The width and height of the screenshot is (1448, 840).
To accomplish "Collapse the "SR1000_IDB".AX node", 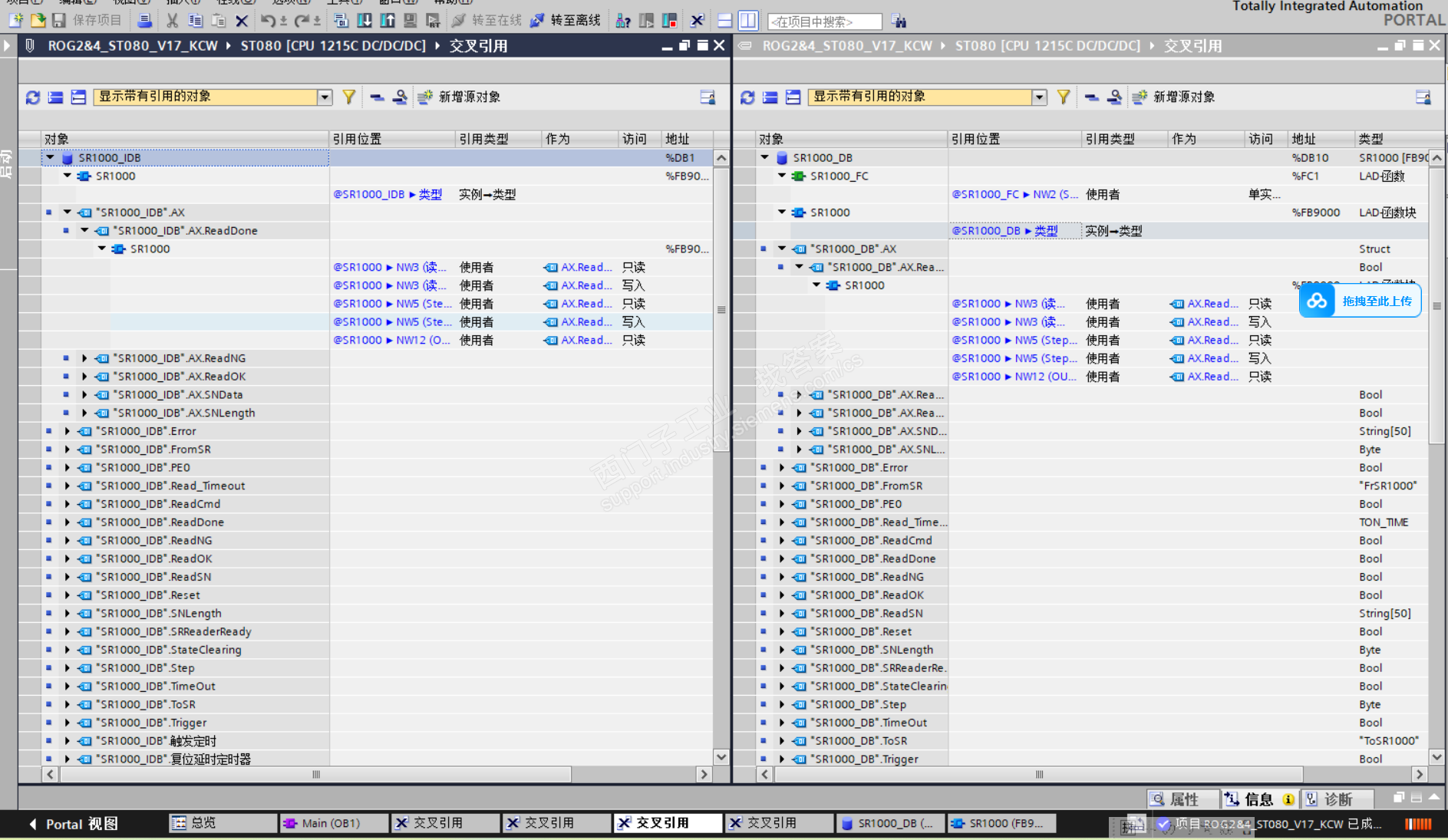I will [68, 212].
